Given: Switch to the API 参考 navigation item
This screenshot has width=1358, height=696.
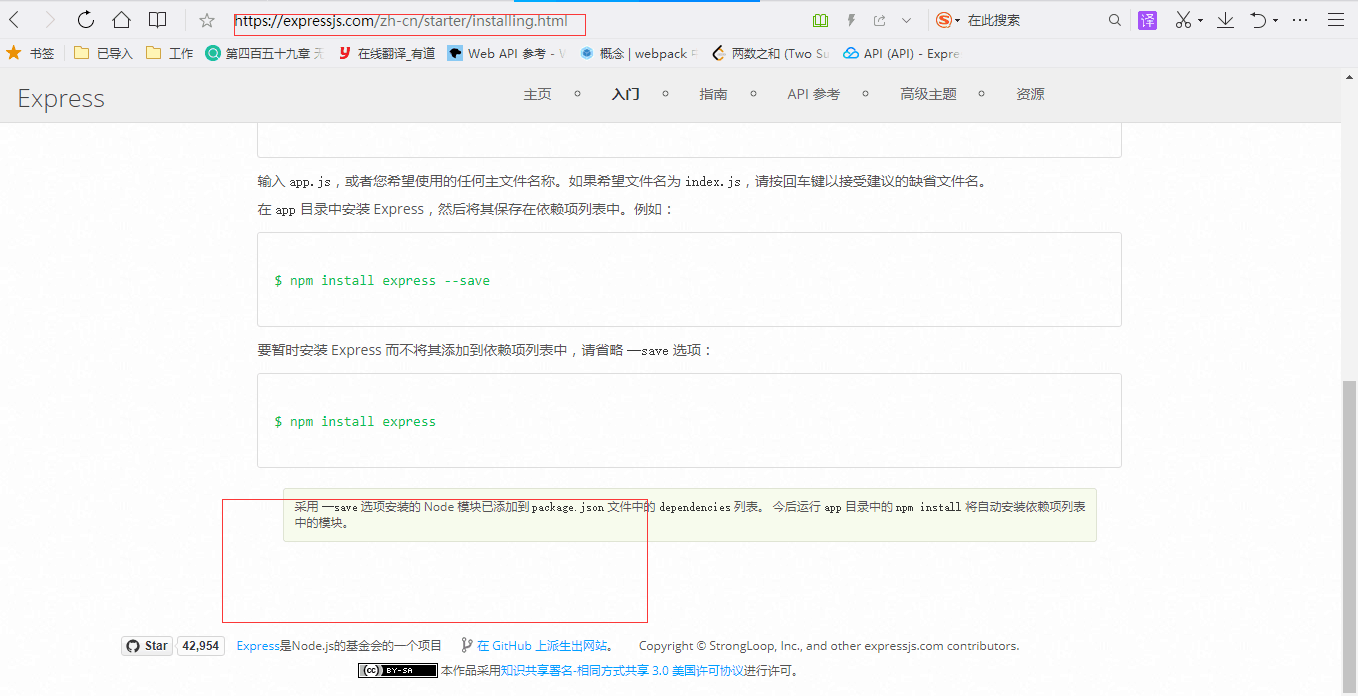Looking at the screenshot, I should click(x=813, y=93).
